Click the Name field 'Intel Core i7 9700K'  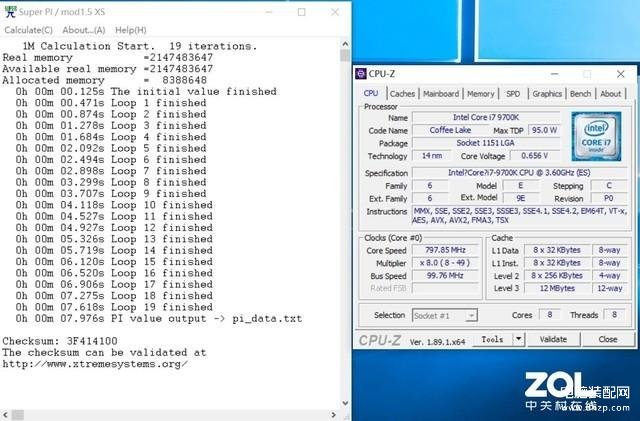[x=486, y=118]
